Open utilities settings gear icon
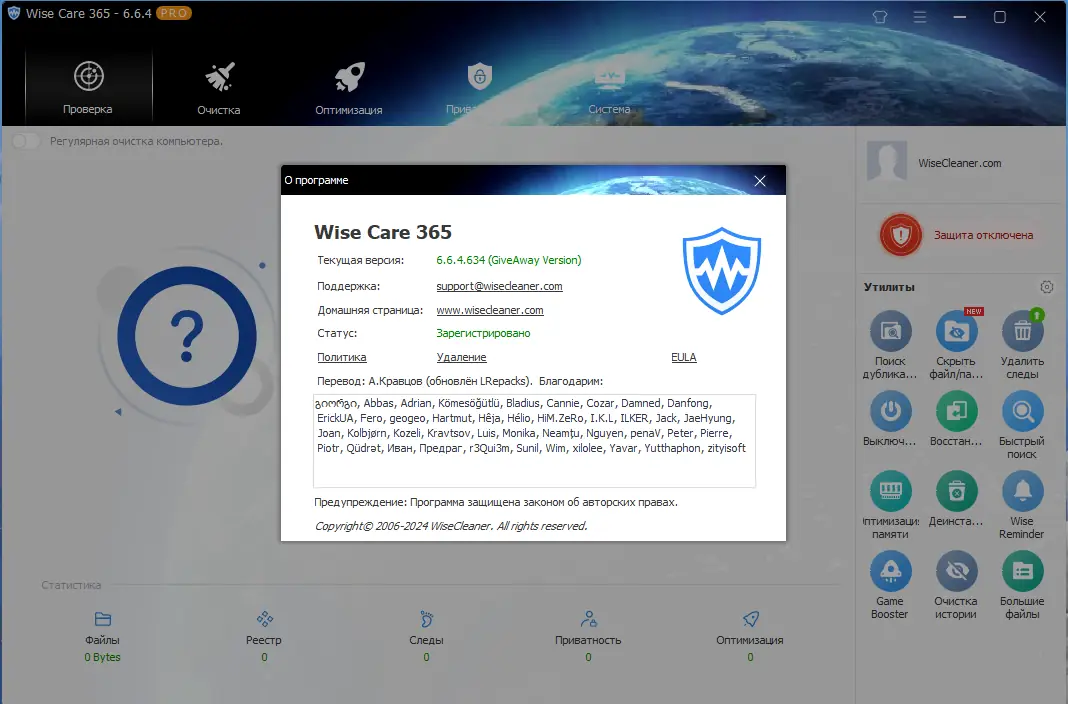Image resolution: width=1068 pixels, height=704 pixels. 1047,287
